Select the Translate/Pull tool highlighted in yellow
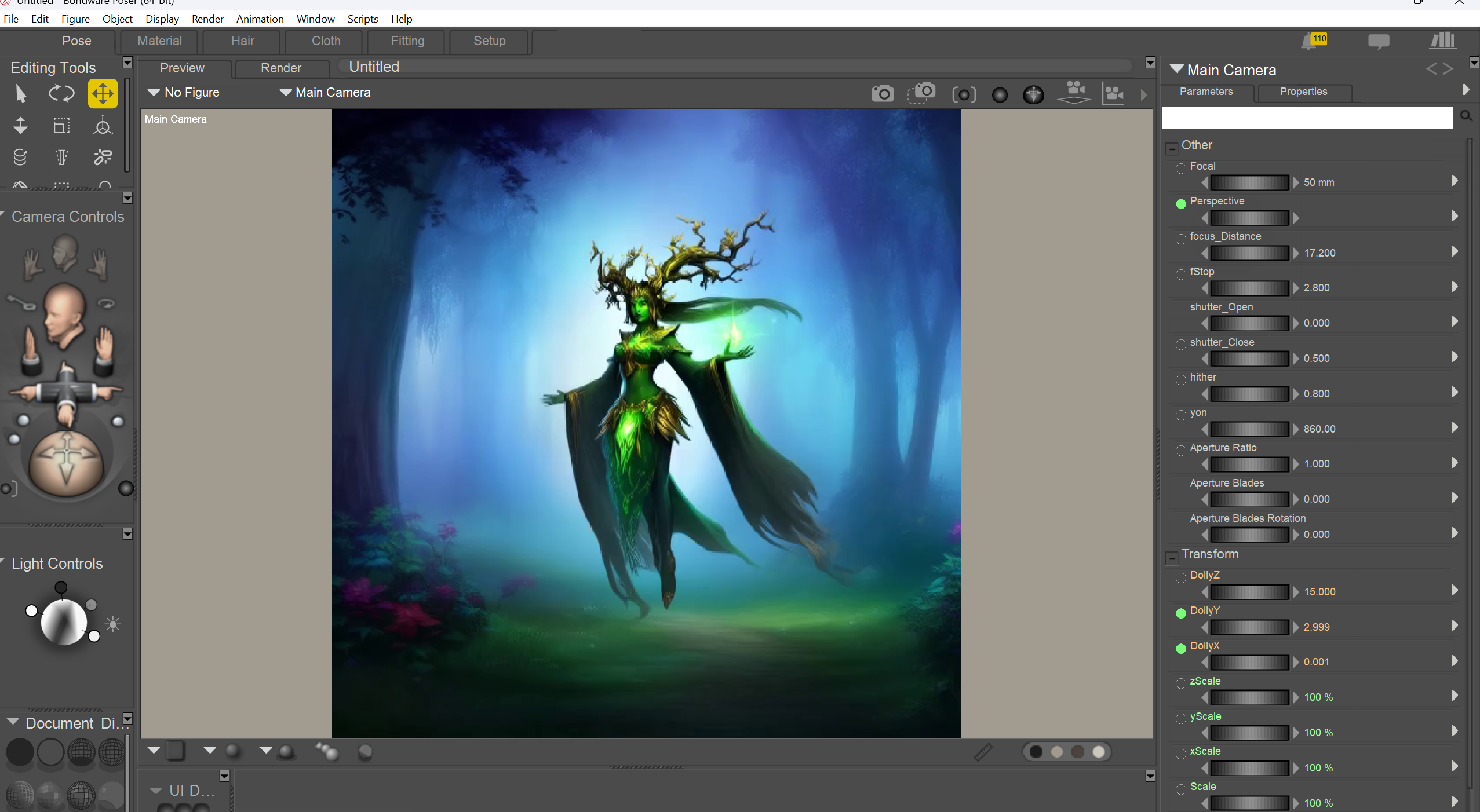Viewport: 1480px width, 812px height. point(103,93)
